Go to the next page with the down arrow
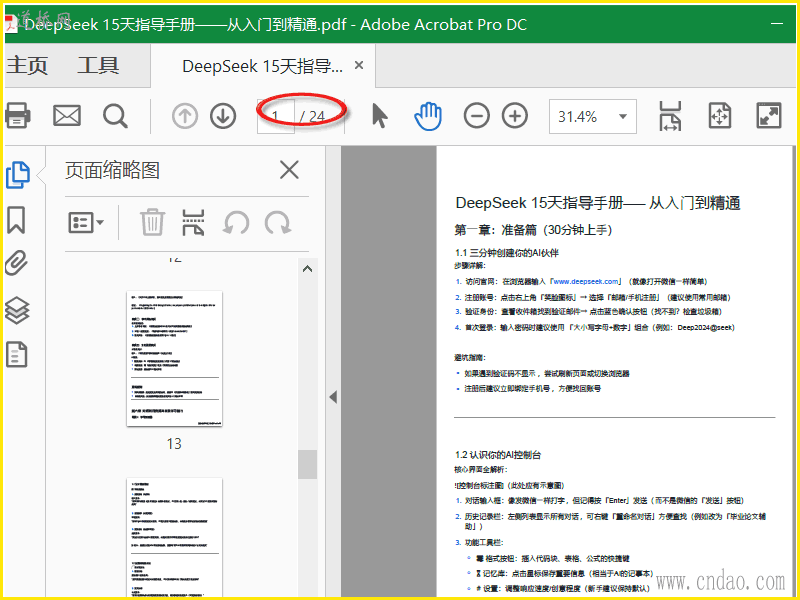This screenshot has width=800, height=600. pyautogui.click(x=223, y=116)
